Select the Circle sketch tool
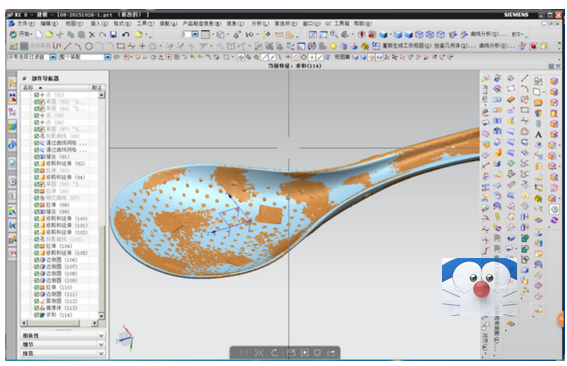The image size is (567, 366). pos(89,46)
